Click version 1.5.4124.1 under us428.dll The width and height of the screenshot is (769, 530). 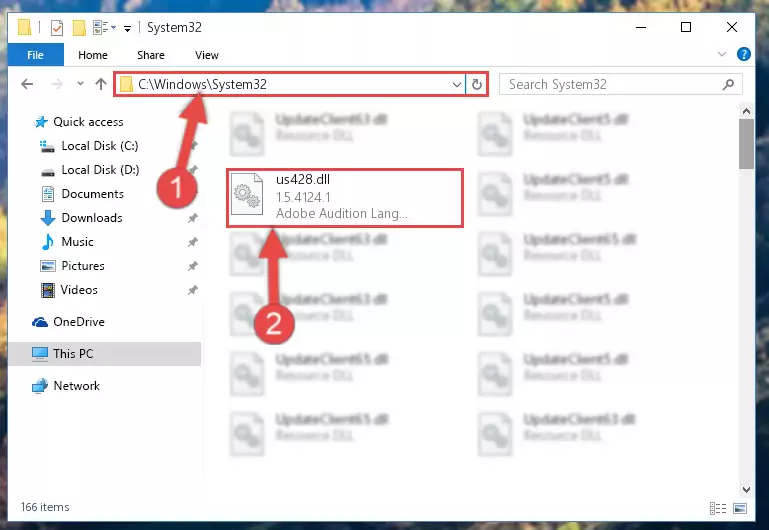(303, 197)
